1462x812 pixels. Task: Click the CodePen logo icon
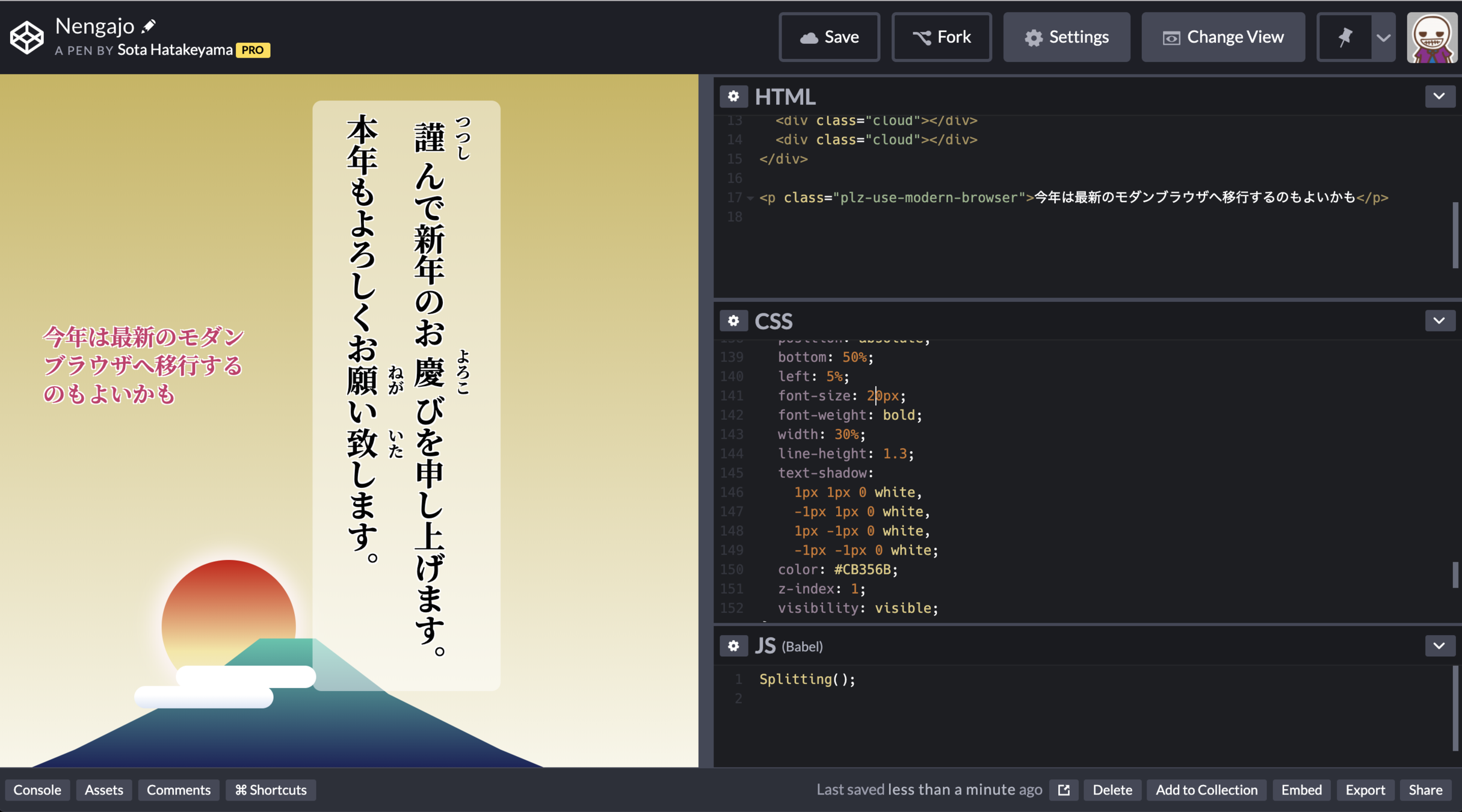[27, 37]
